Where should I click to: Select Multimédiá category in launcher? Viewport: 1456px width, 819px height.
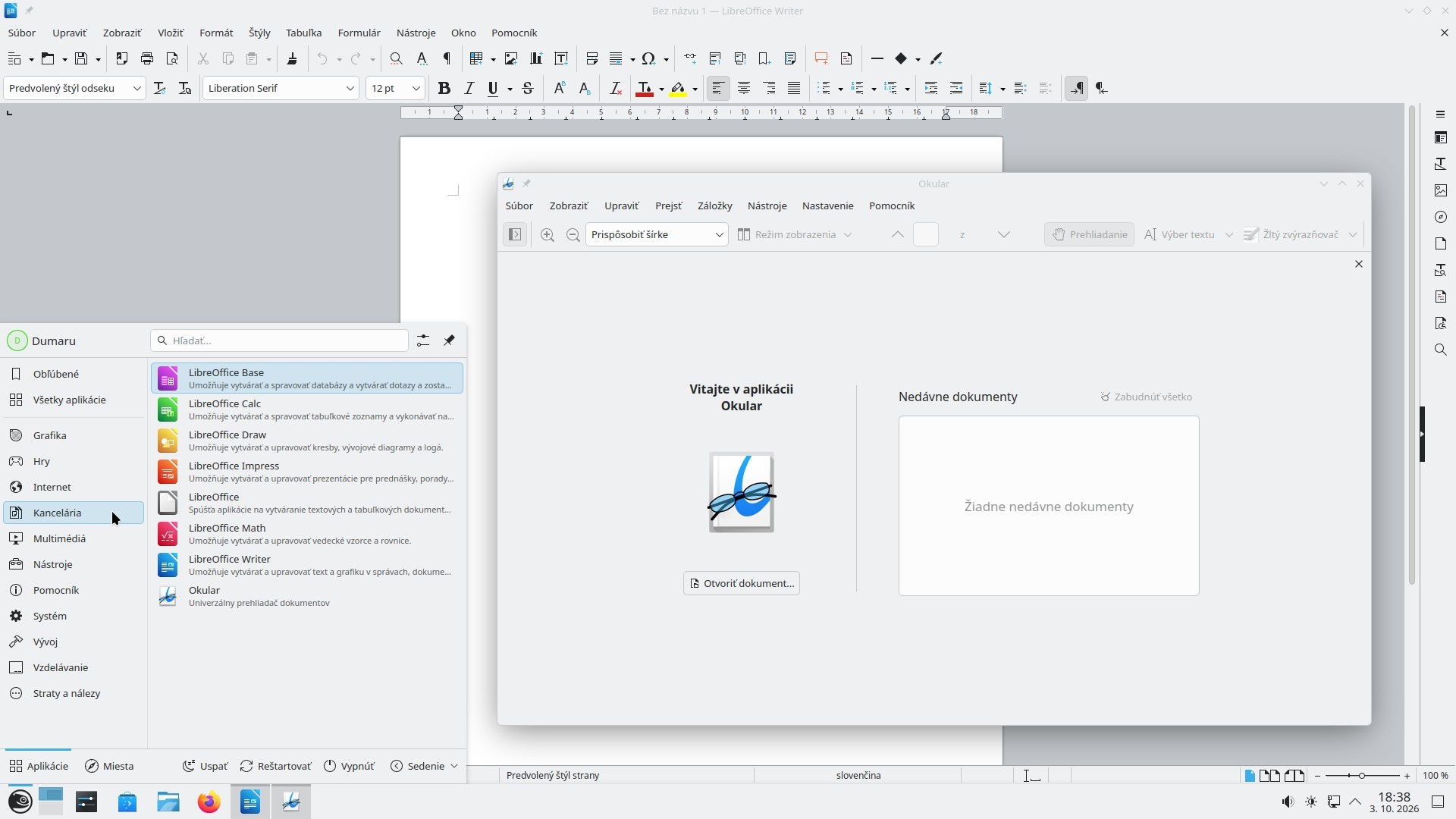click(x=74, y=538)
